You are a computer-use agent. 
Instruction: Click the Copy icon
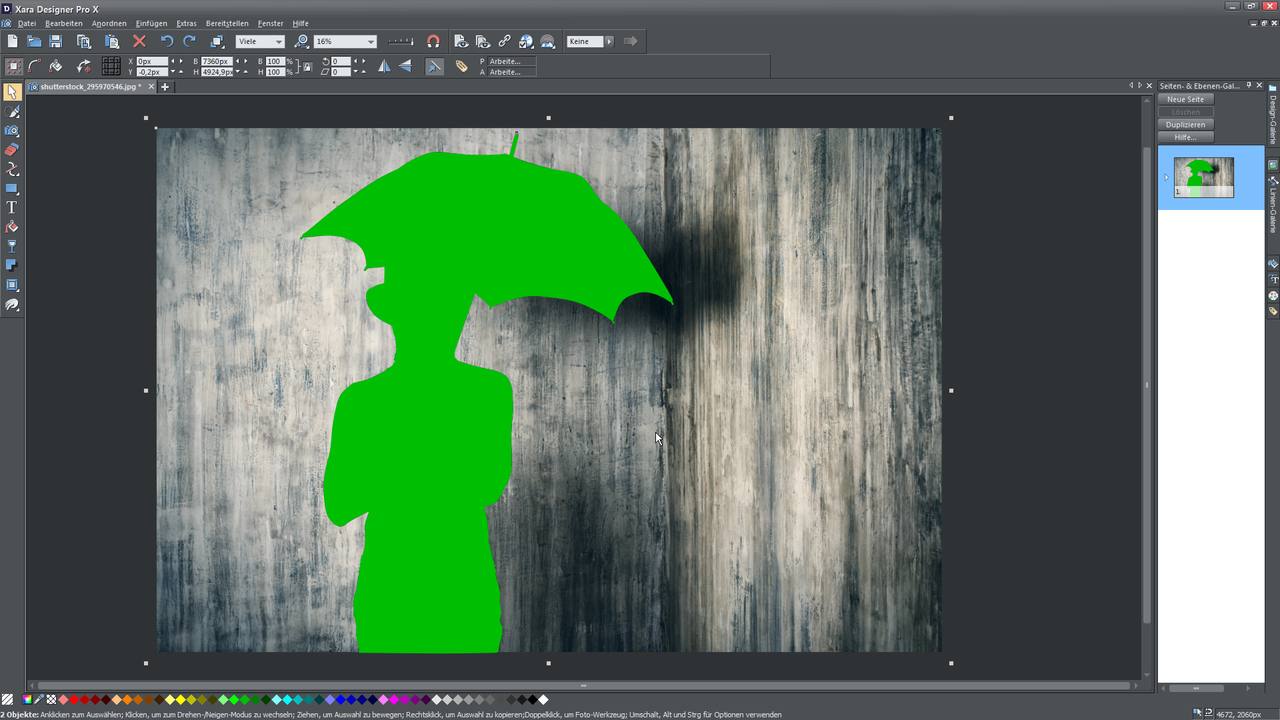click(x=84, y=41)
